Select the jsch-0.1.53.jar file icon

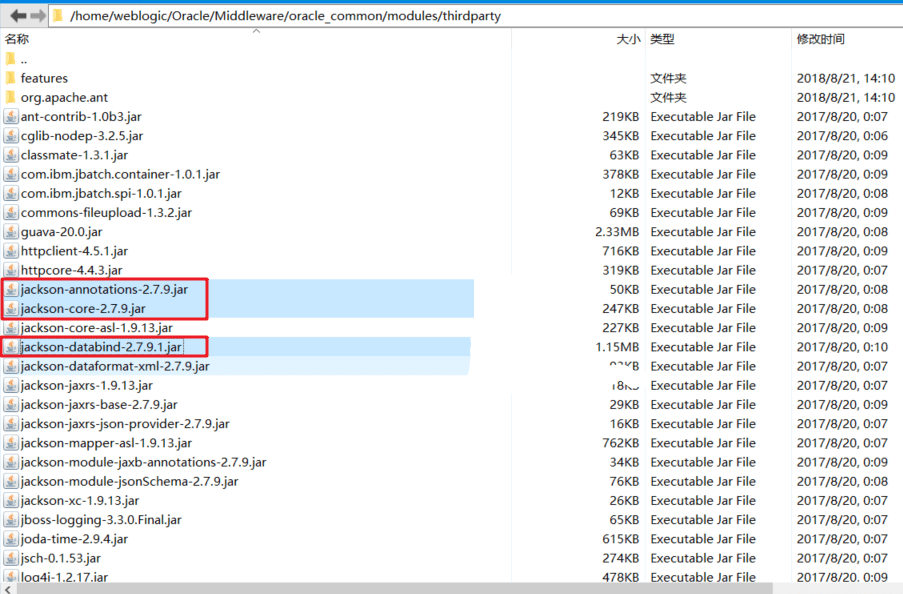[x=10, y=558]
